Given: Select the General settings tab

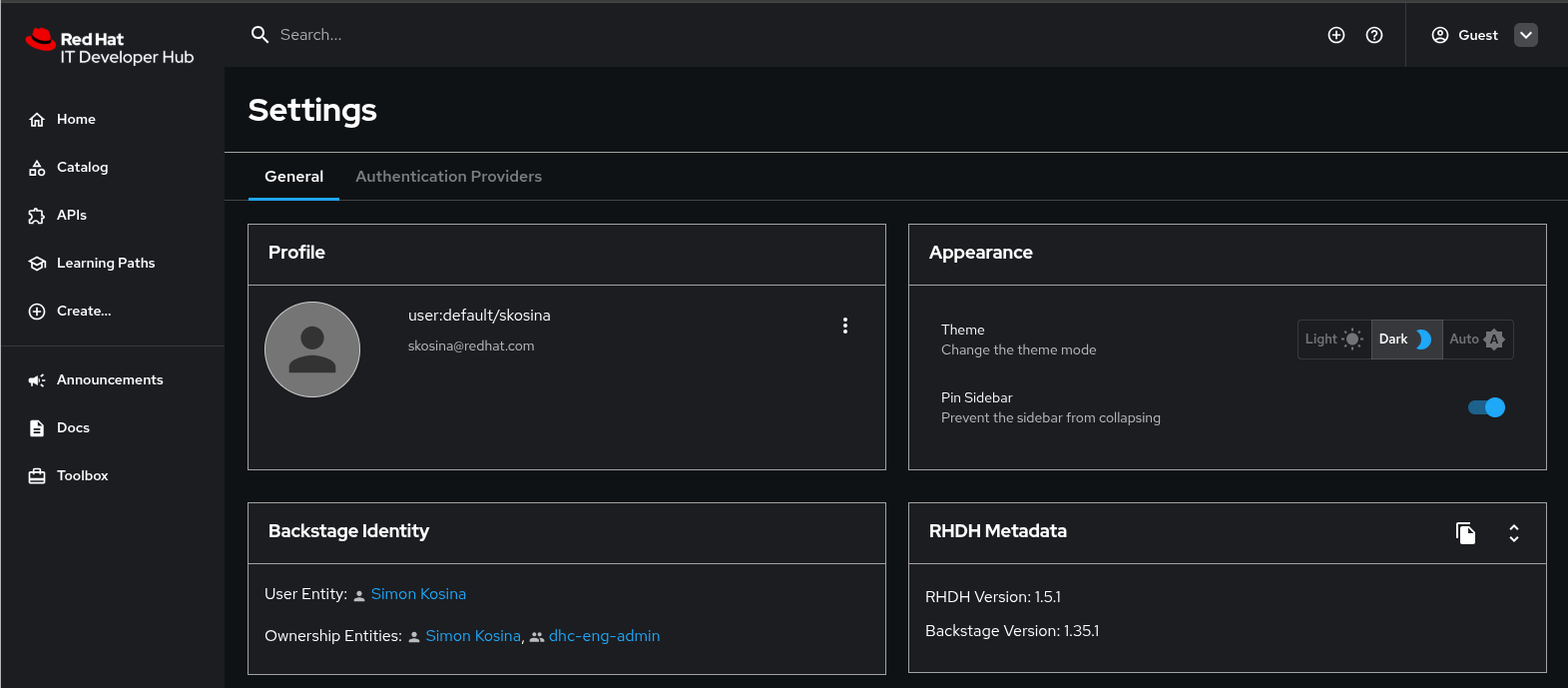Looking at the screenshot, I should [x=293, y=177].
